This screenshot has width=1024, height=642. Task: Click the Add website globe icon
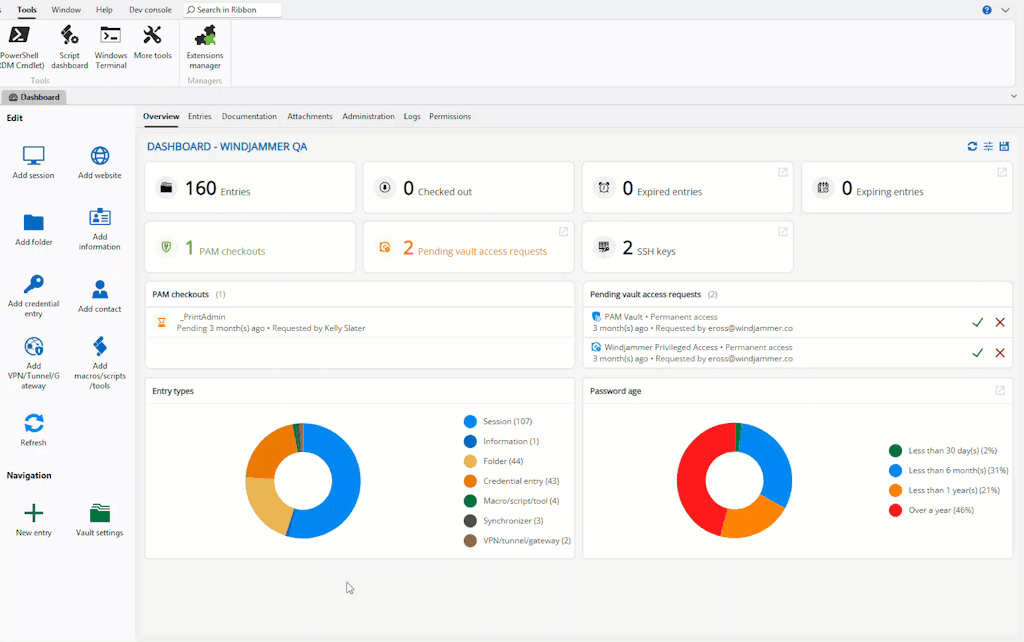(98, 156)
